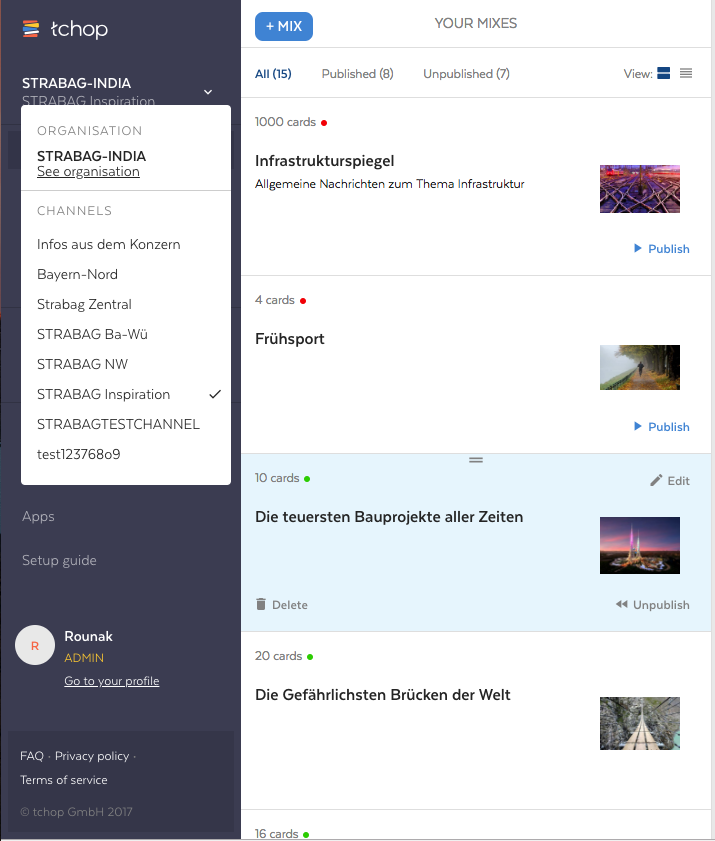The height and width of the screenshot is (841, 715).
Task: Open Apps in the sidebar
Action: pyautogui.click(x=38, y=517)
